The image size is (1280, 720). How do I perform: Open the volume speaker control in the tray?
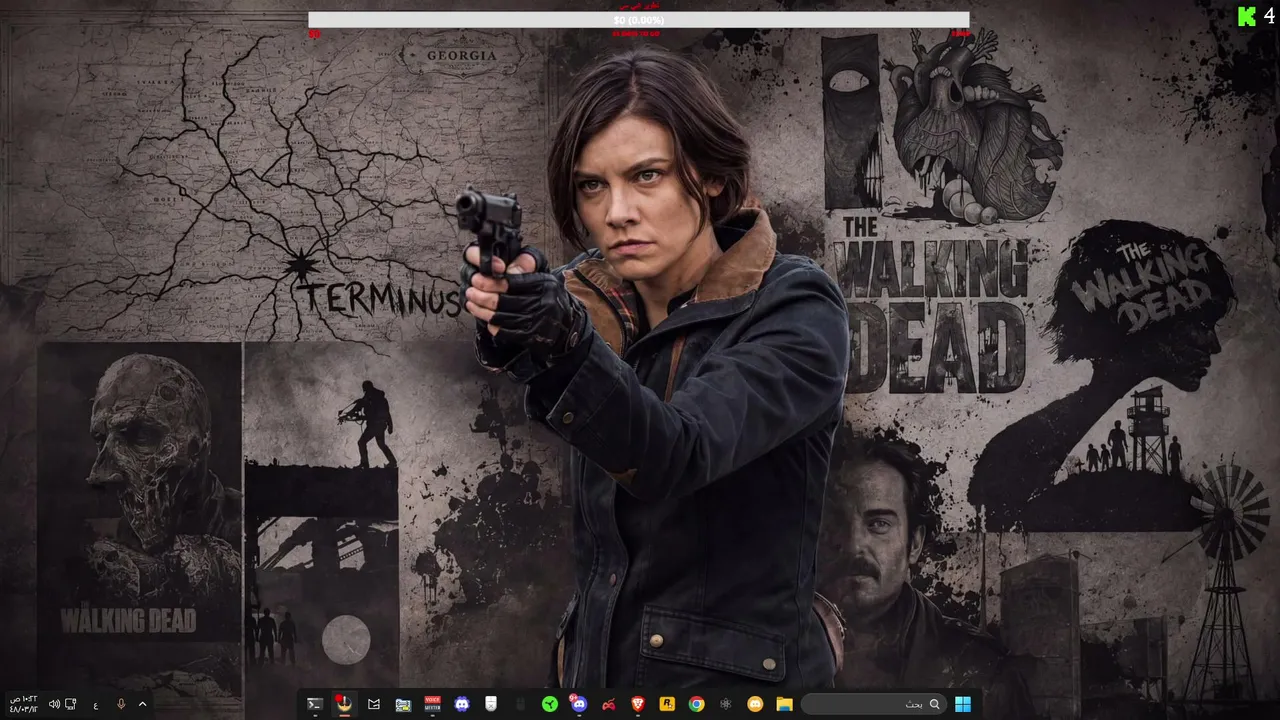coord(54,704)
